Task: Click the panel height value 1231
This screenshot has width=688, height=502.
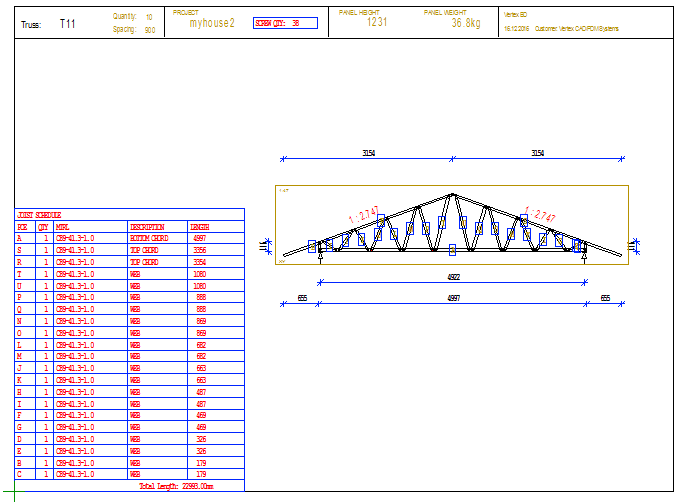Action: [x=377, y=22]
